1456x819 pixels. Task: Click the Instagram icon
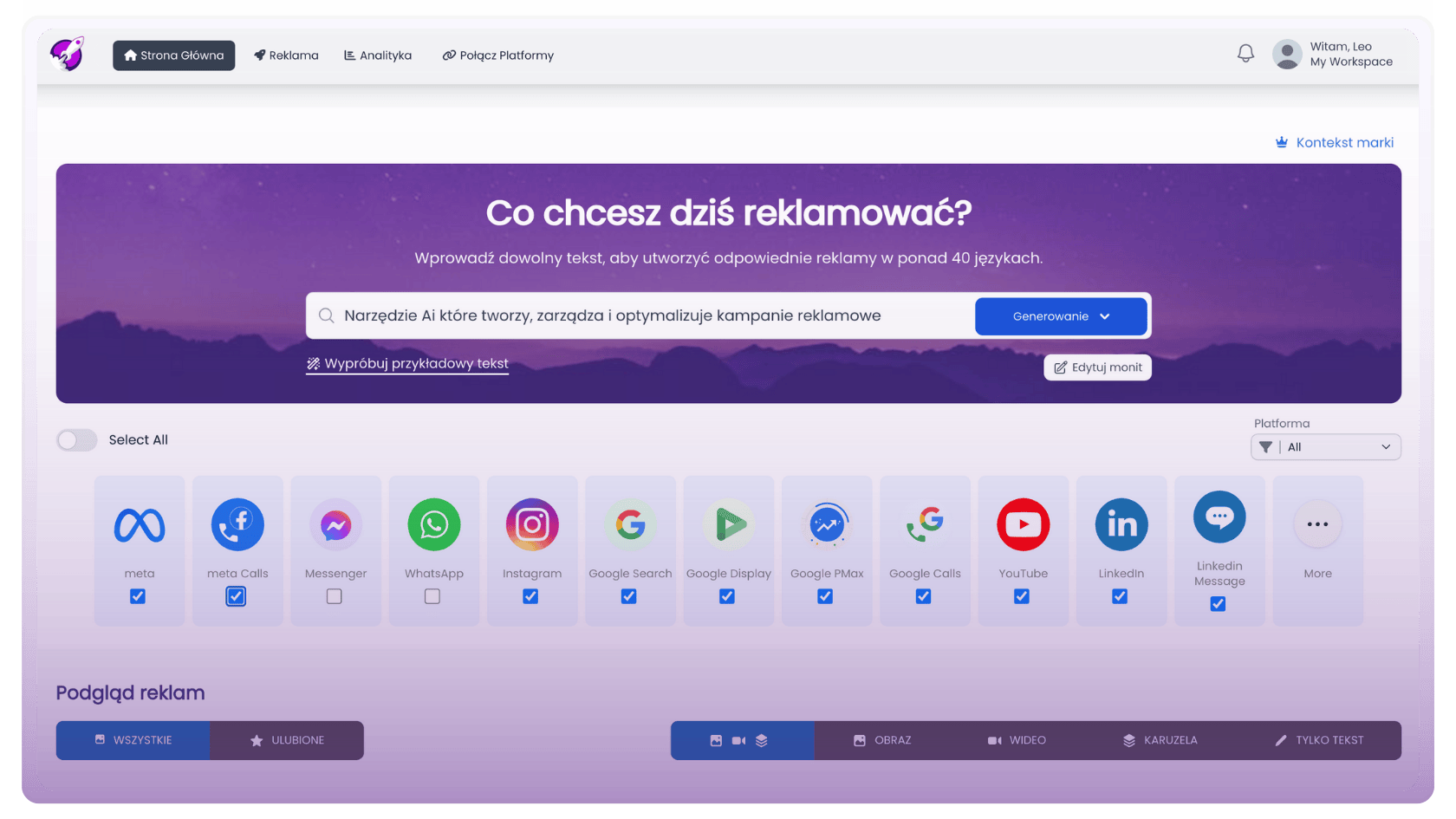pyautogui.click(x=532, y=524)
